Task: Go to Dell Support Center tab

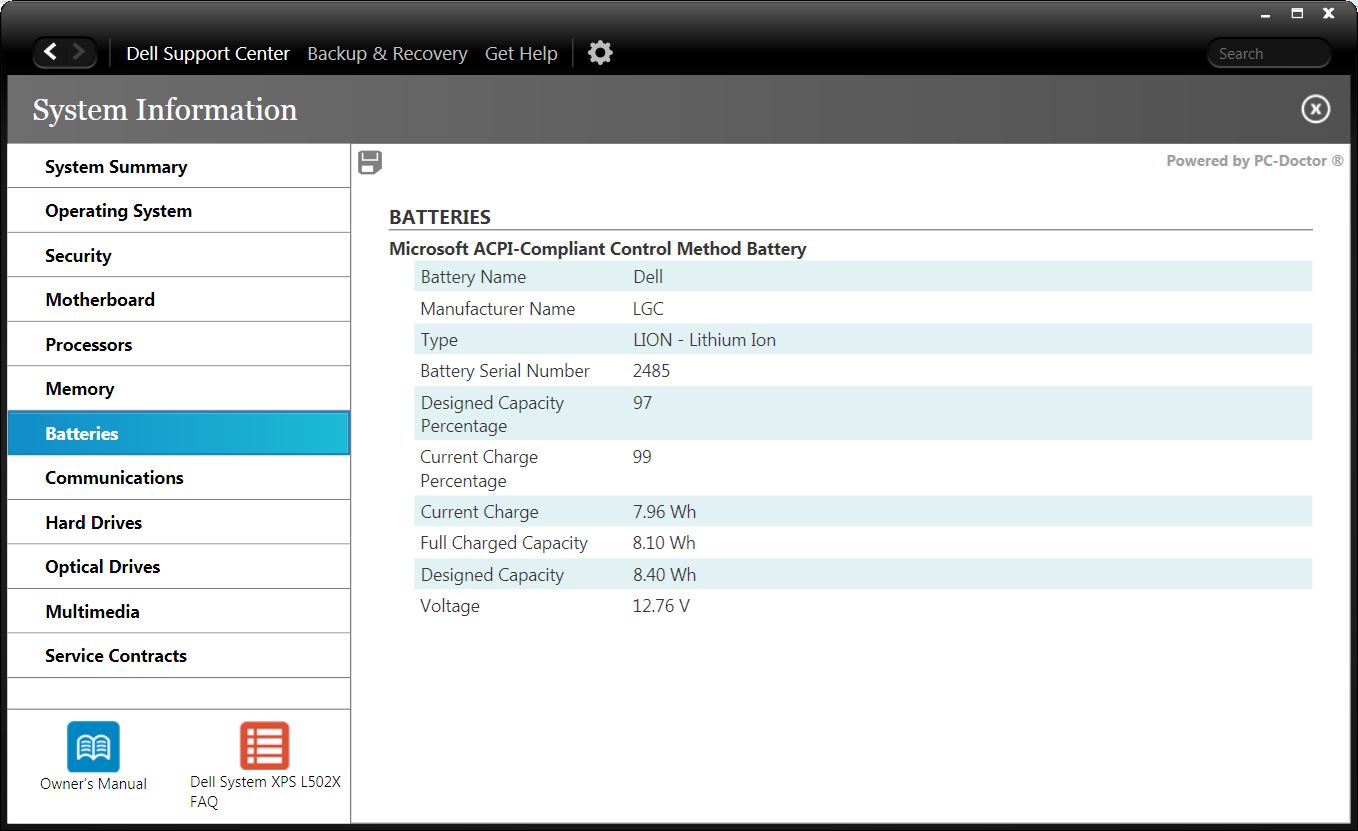Action: (208, 54)
